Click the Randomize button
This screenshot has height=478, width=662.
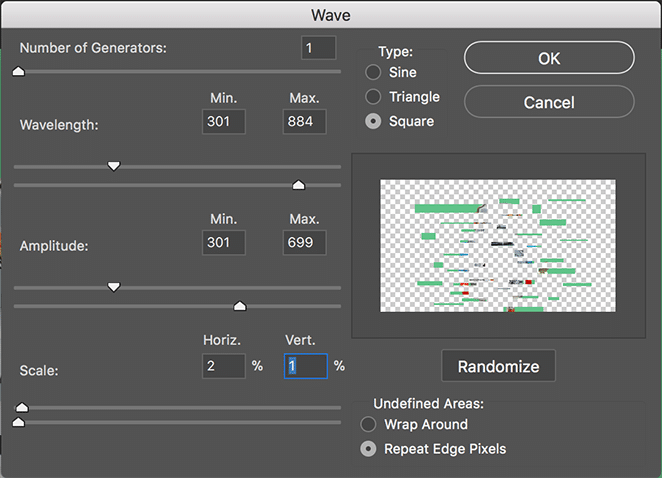tap(498, 366)
